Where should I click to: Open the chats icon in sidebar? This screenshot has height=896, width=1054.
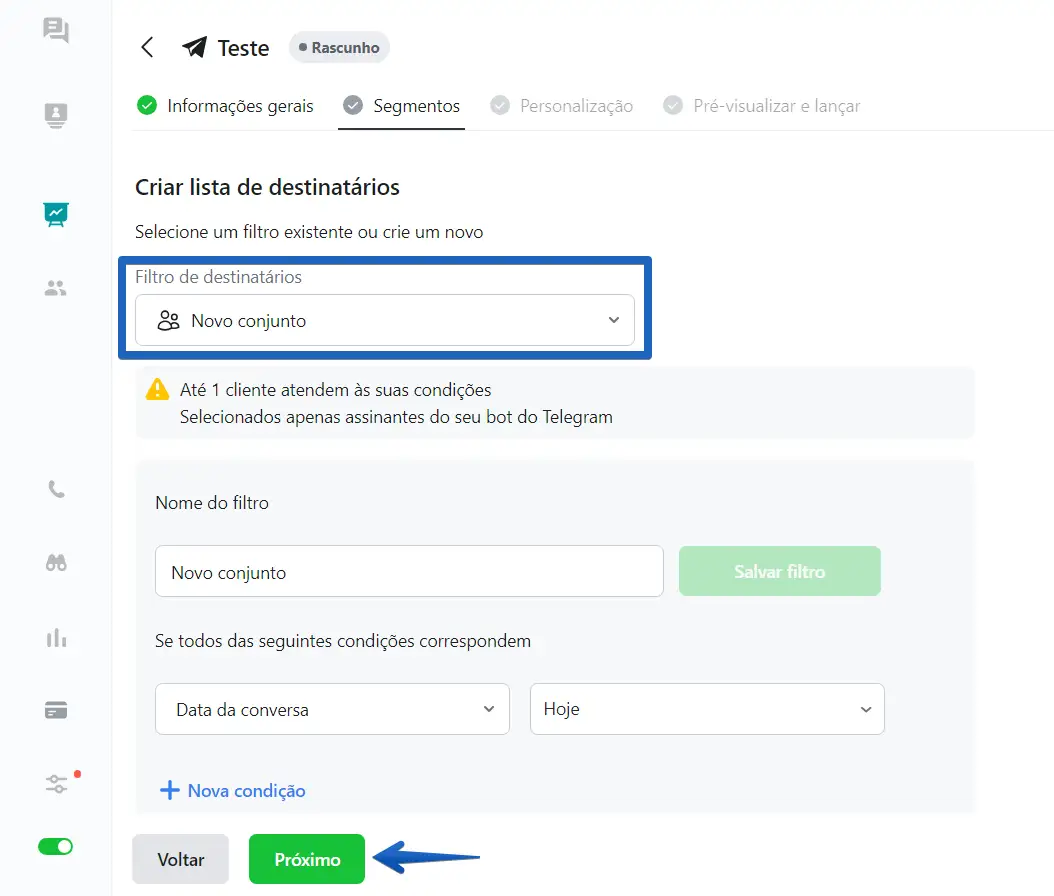pyautogui.click(x=56, y=30)
